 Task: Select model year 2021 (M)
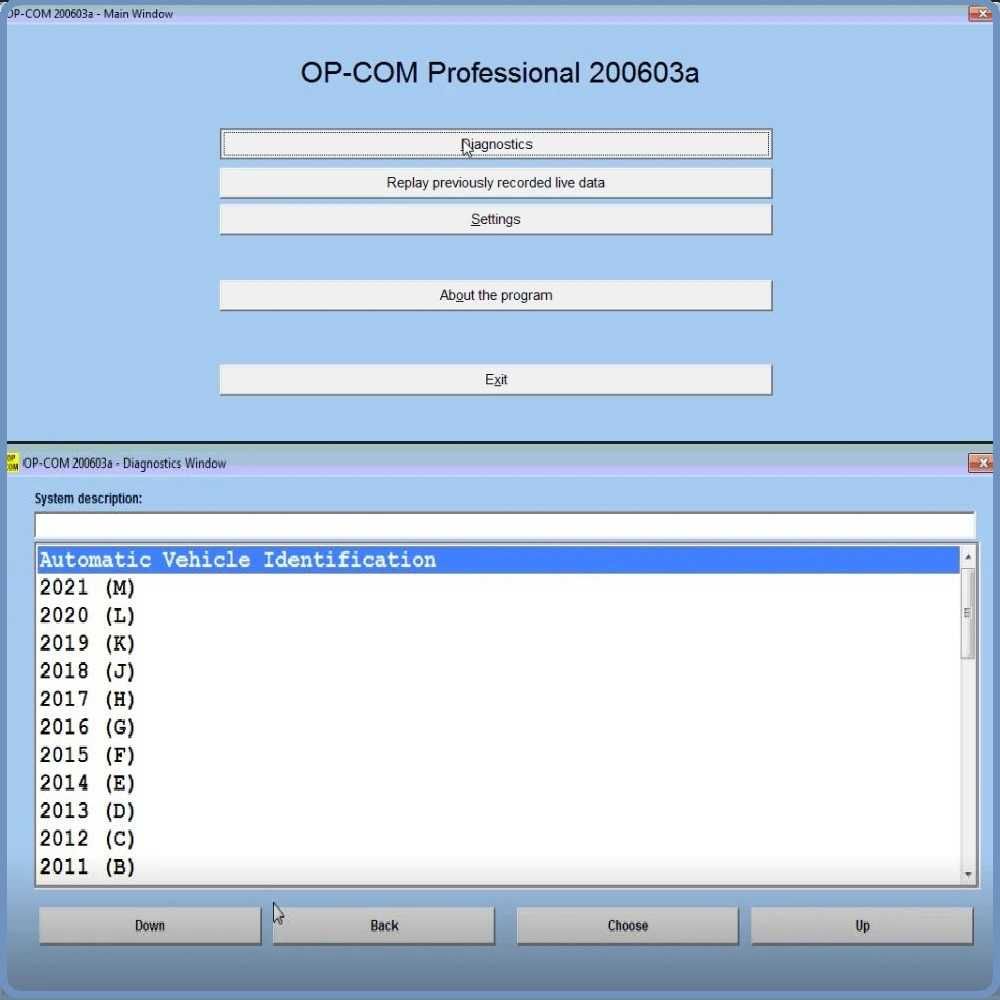click(498, 587)
